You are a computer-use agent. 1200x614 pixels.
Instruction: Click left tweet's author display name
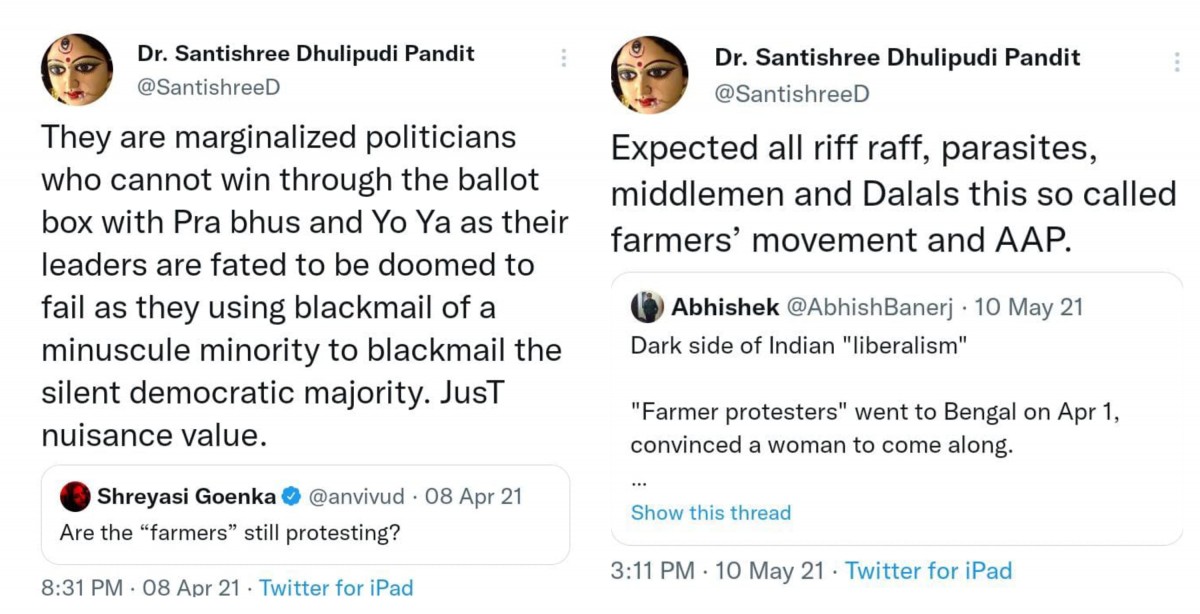[305, 53]
